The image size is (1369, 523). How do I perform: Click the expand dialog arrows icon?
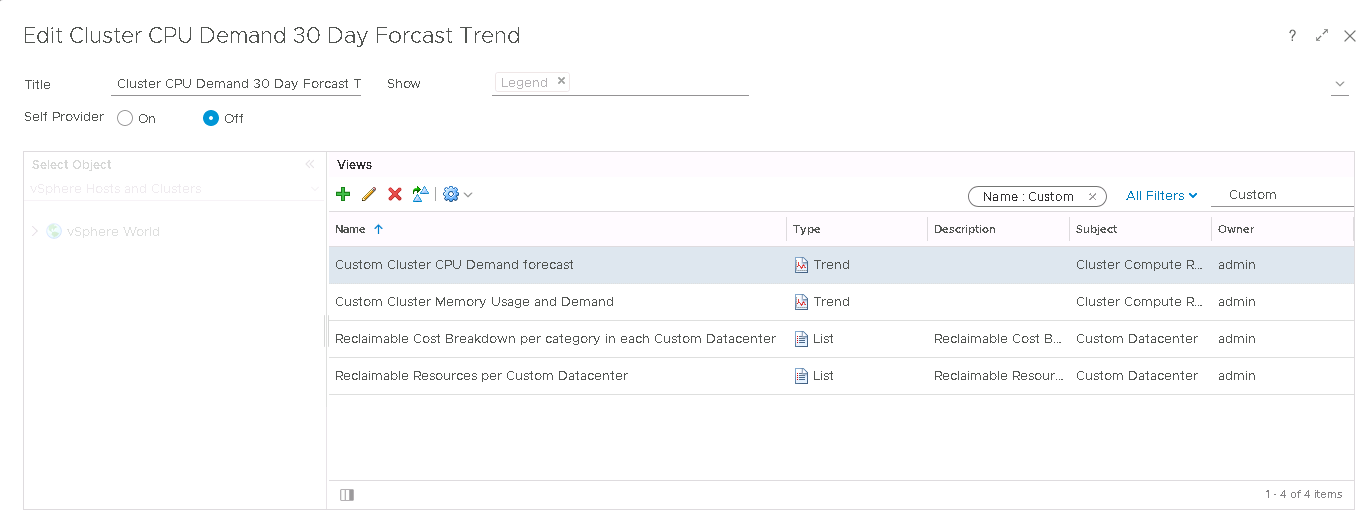[x=1322, y=36]
